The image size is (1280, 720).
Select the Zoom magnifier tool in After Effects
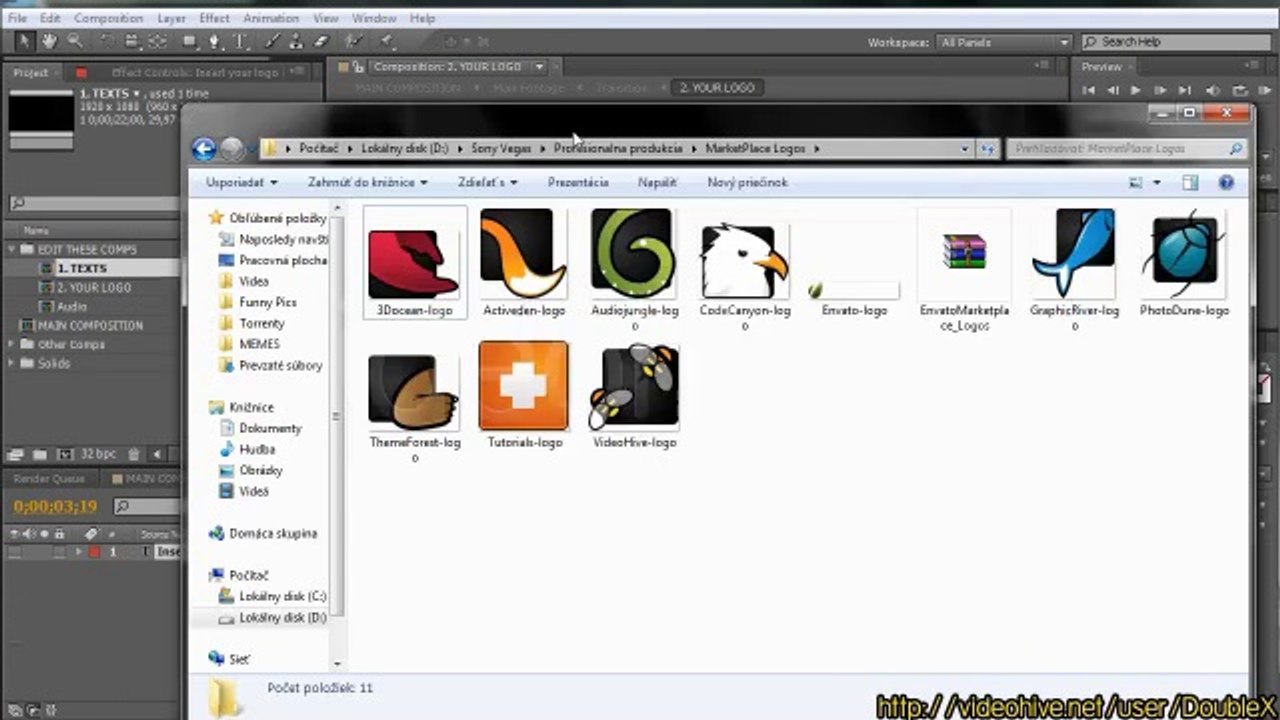(x=74, y=41)
